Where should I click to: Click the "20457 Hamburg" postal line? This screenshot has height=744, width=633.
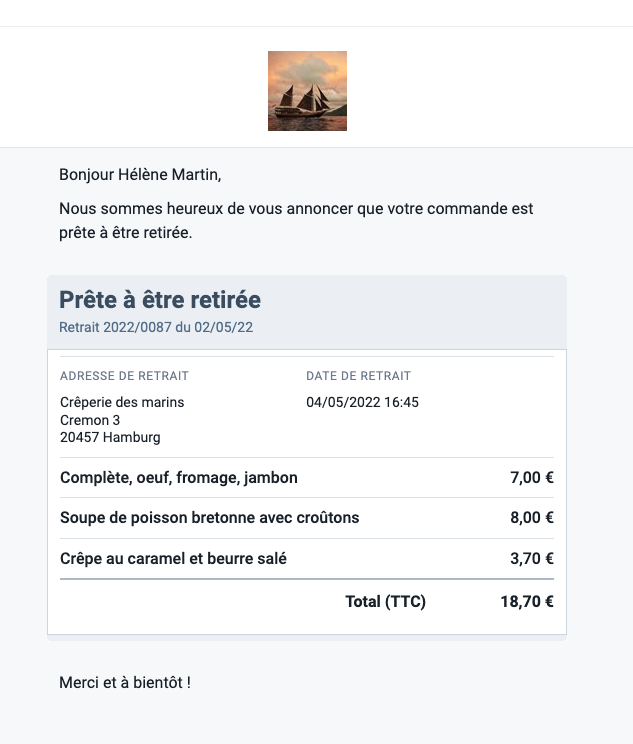pyautogui.click(x=110, y=437)
